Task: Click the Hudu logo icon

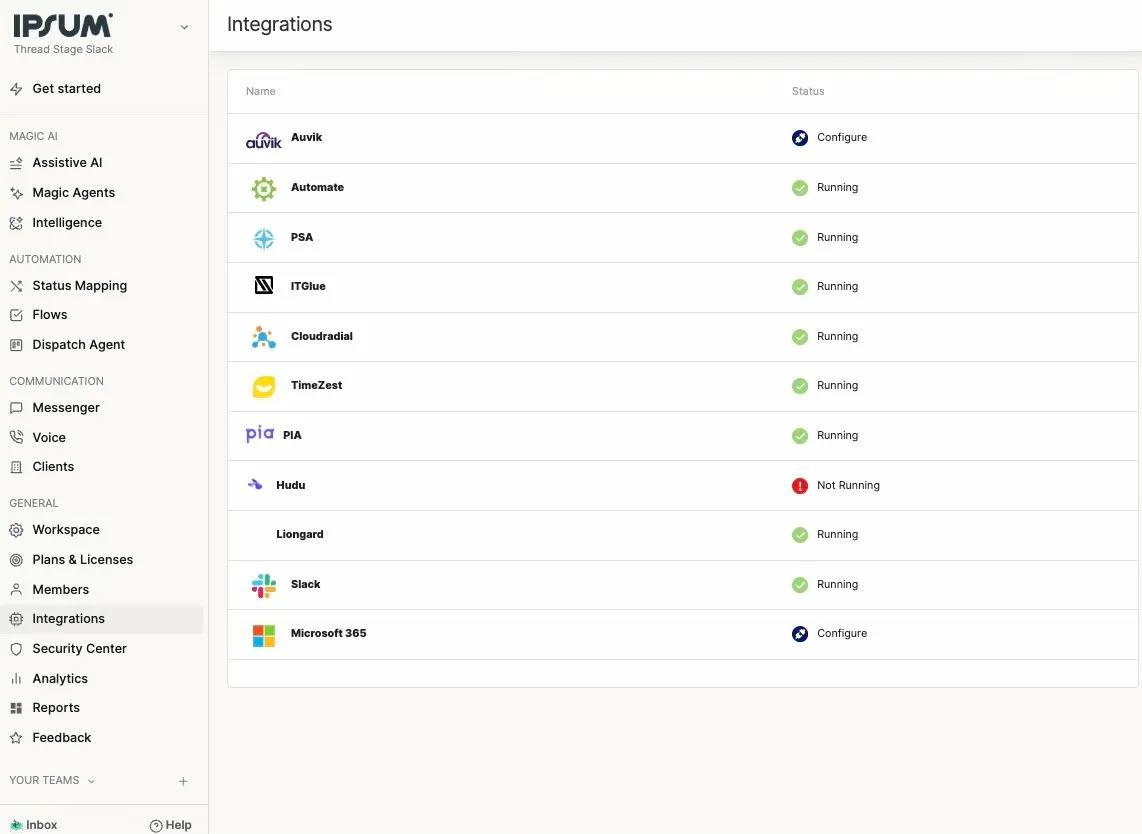Action: (x=255, y=484)
